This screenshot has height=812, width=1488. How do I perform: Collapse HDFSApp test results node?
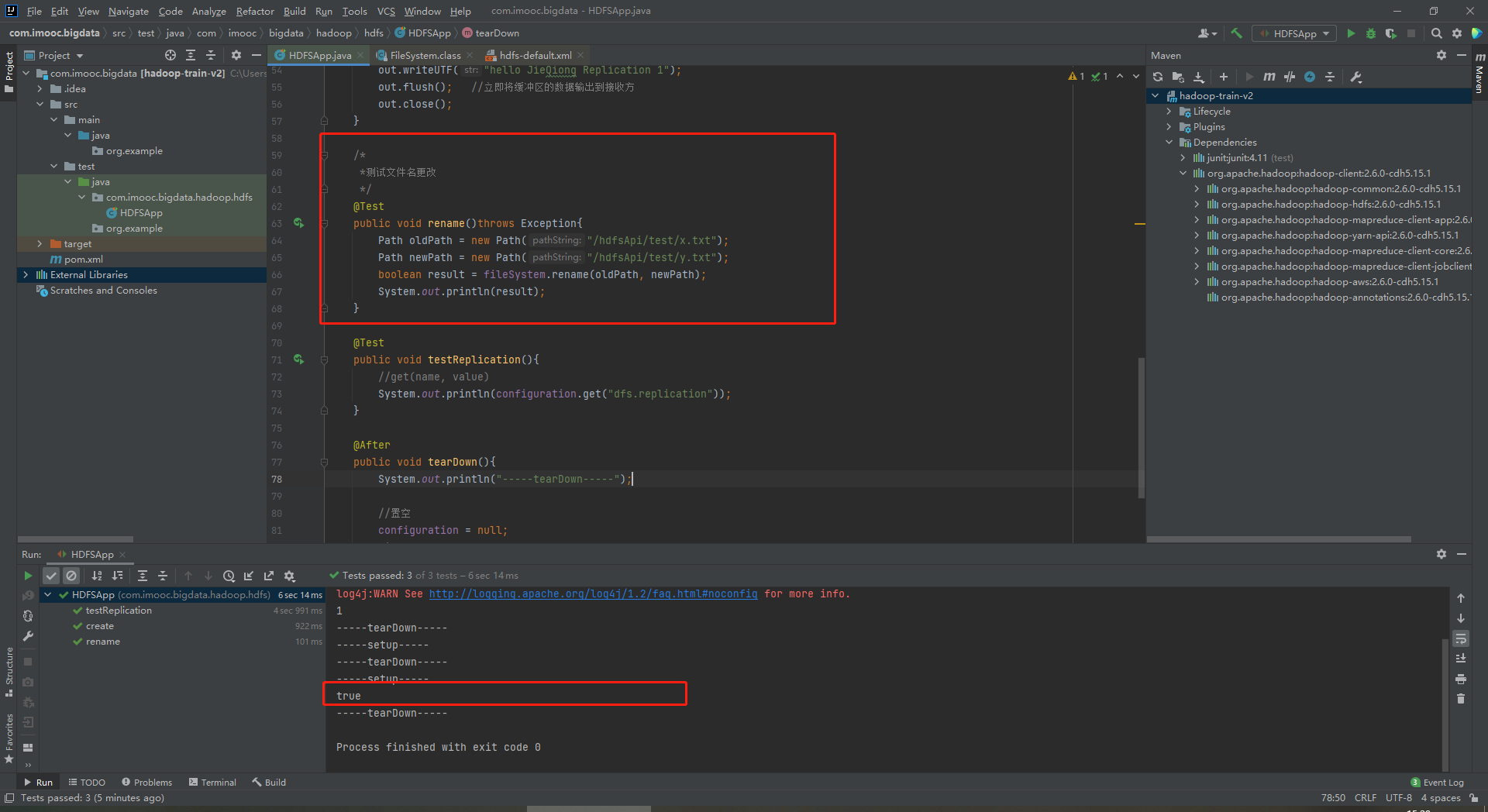pyautogui.click(x=48, y=595)
